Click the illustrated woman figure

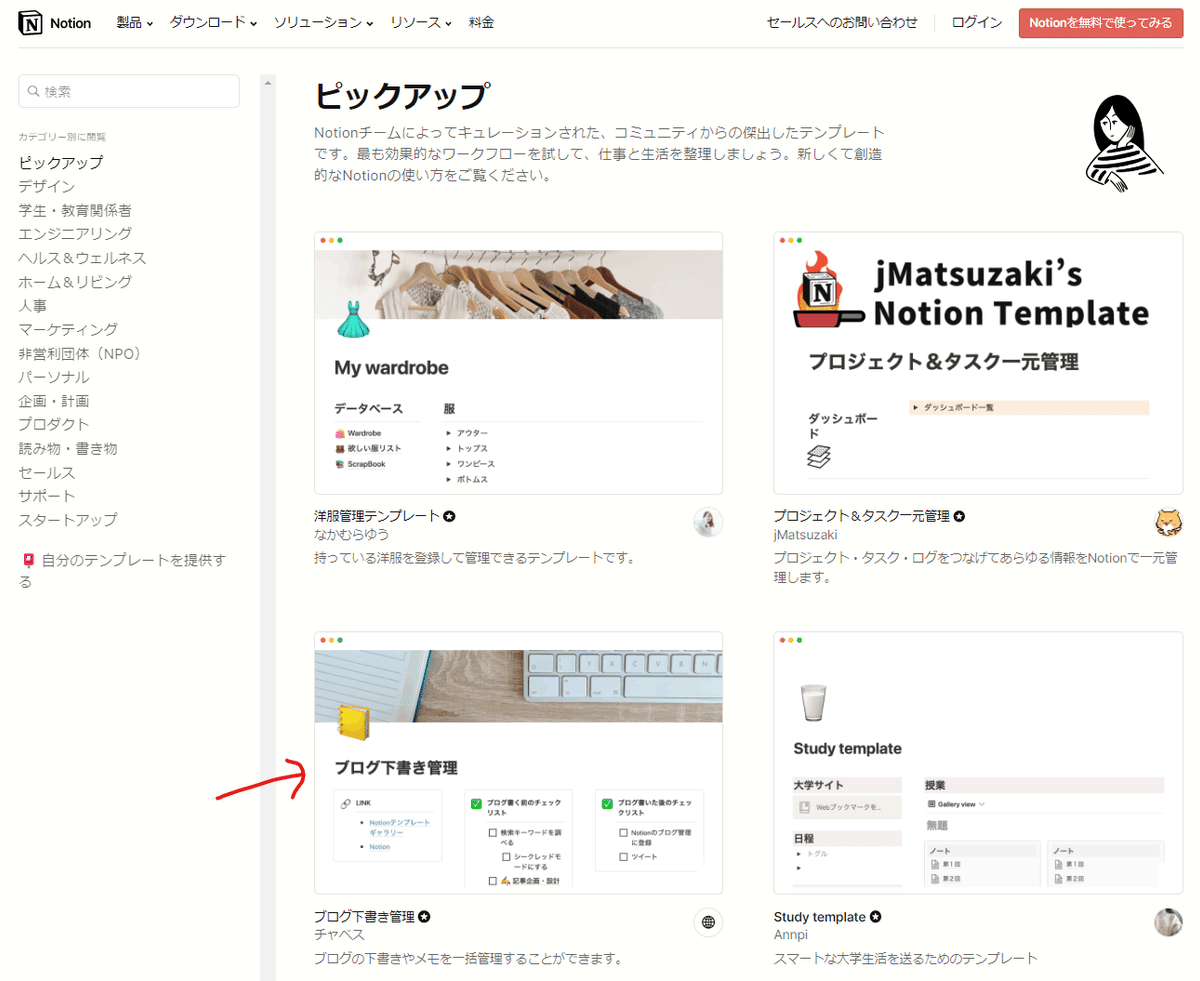[x=1123, y=142]
